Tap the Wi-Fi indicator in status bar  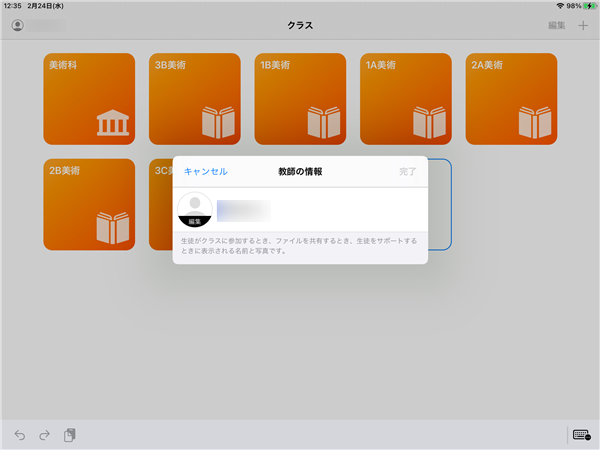click(560, 6)
